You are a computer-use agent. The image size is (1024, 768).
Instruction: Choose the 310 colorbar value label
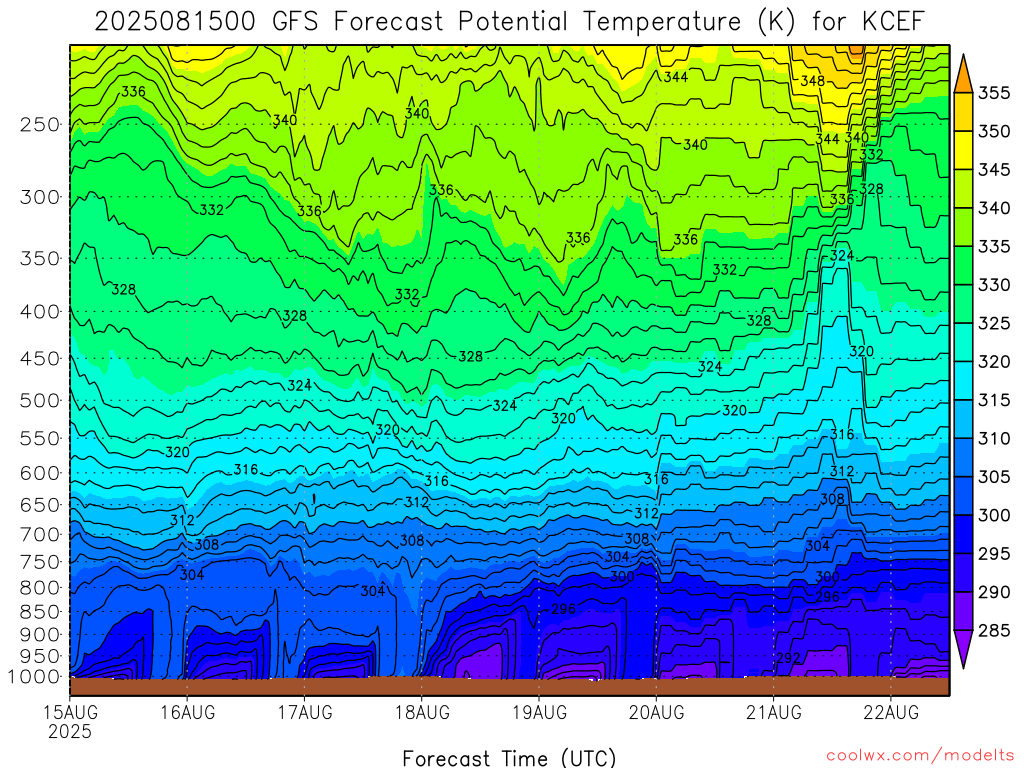(994, 439)
